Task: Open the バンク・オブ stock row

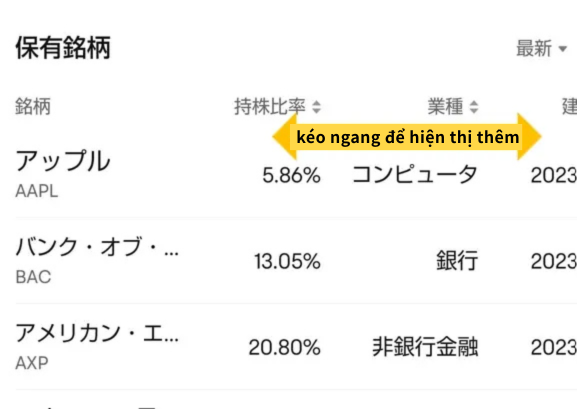Action: [296, 261]
